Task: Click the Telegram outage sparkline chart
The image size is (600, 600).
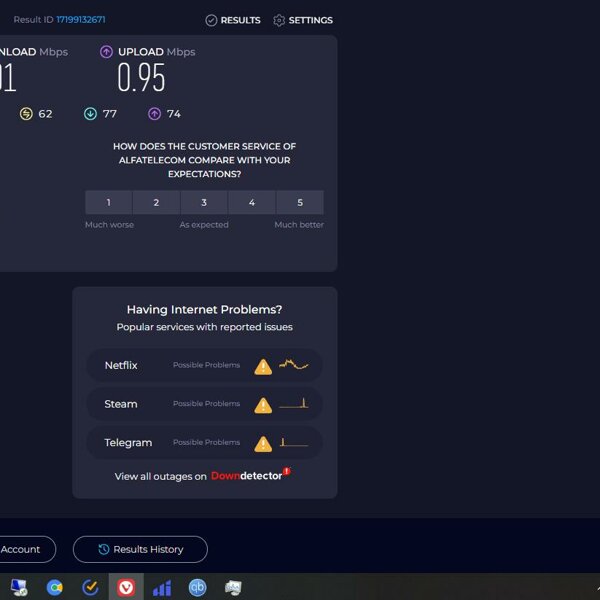Action: [x=293, y=442]
